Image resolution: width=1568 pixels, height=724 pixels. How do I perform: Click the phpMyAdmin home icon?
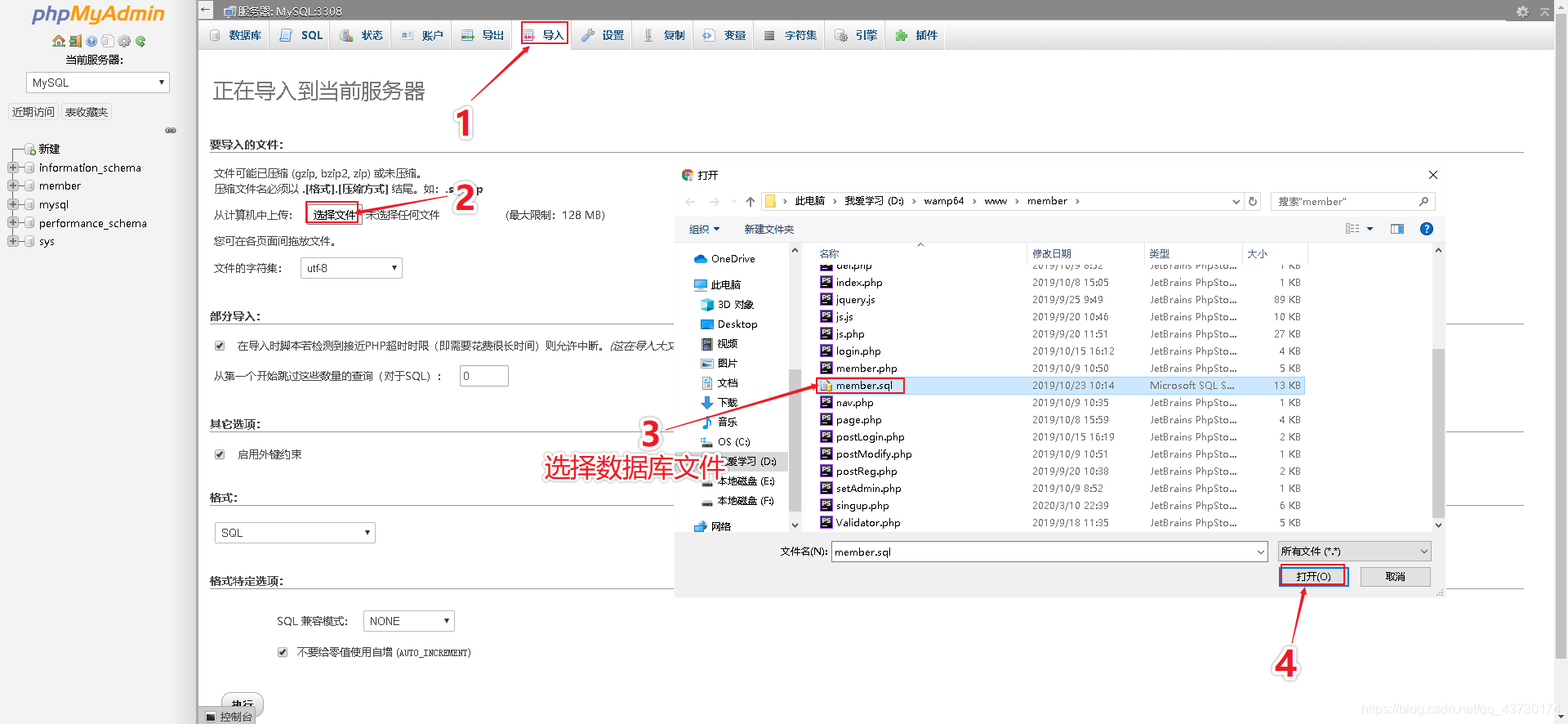(59, 41)
